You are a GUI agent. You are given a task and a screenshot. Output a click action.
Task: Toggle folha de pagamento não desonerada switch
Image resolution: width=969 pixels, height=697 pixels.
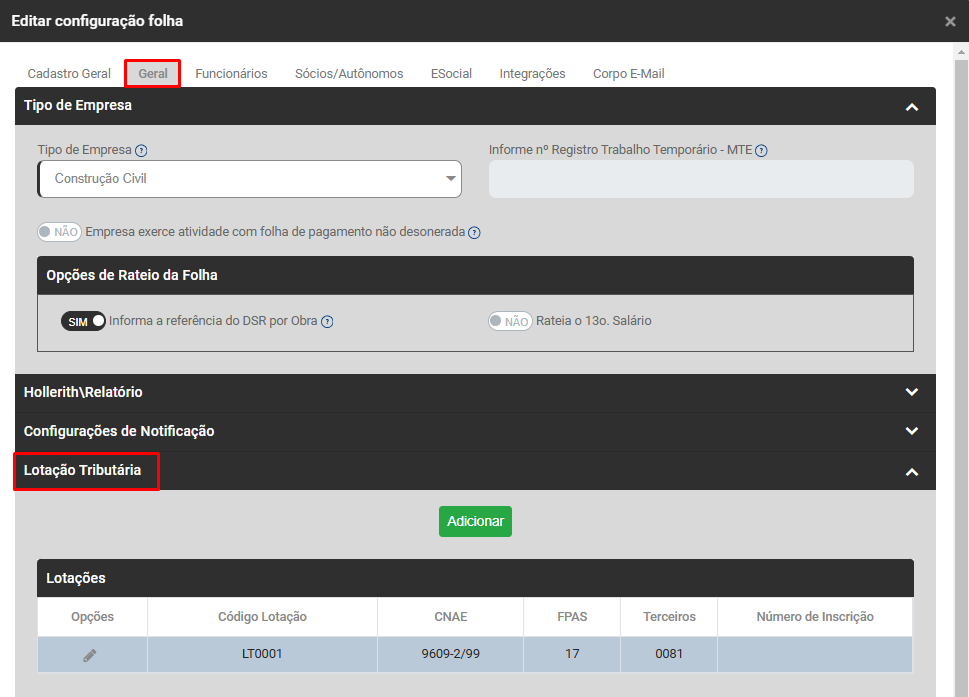click(x=59, y=232)
